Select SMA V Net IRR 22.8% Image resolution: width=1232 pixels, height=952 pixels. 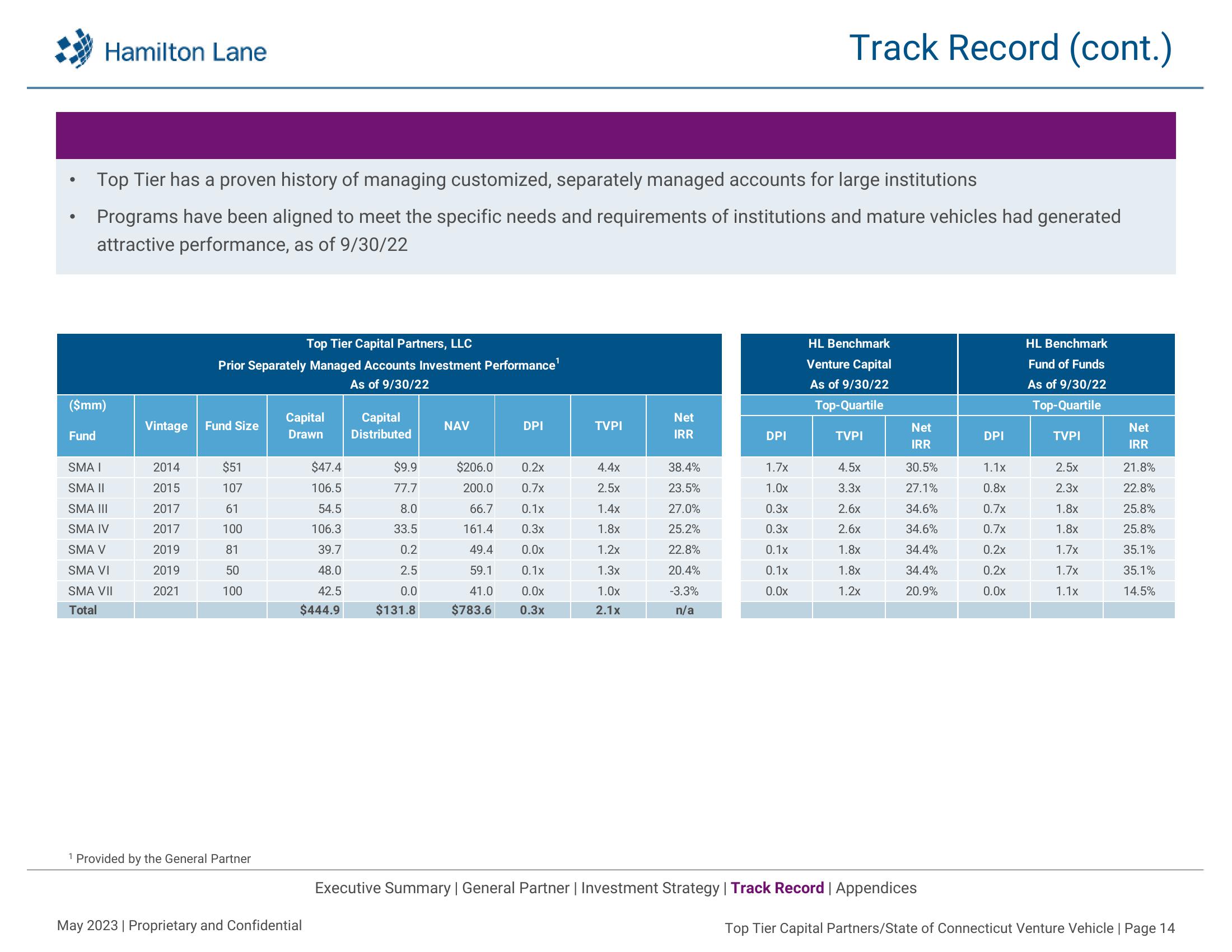(x=684, y=550)
